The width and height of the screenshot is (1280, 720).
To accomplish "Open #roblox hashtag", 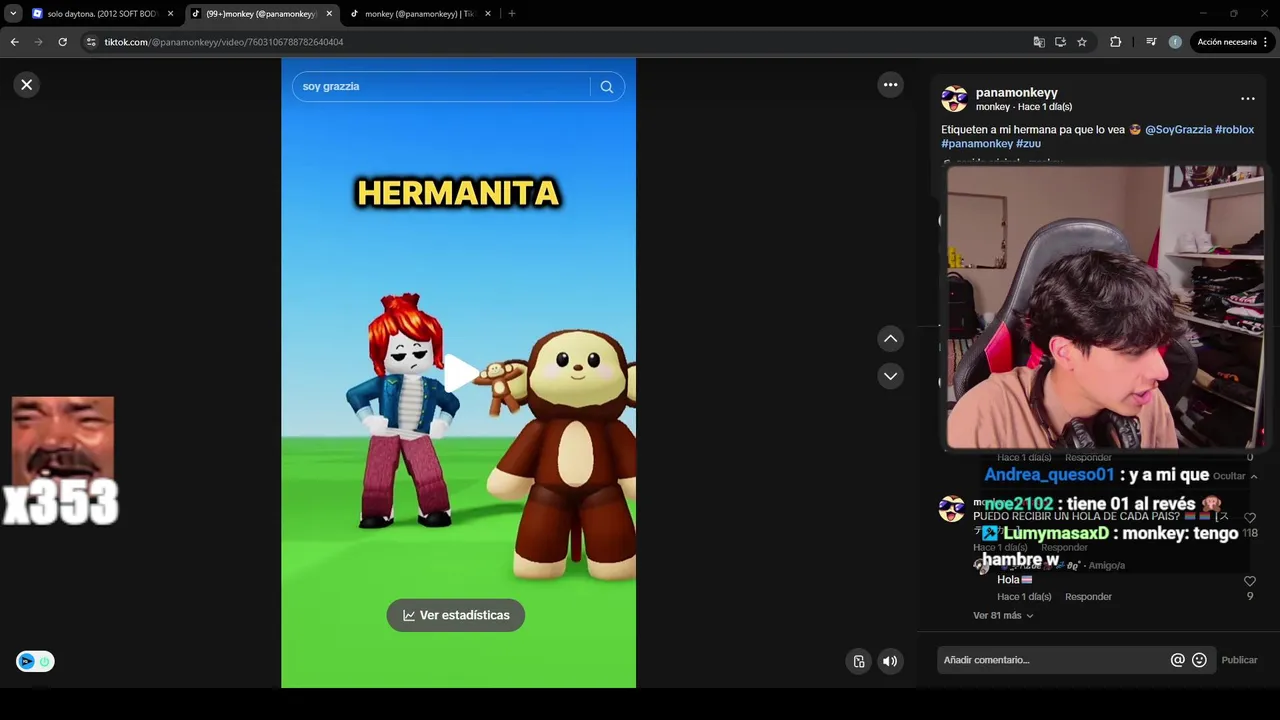I will [1234, 130].
